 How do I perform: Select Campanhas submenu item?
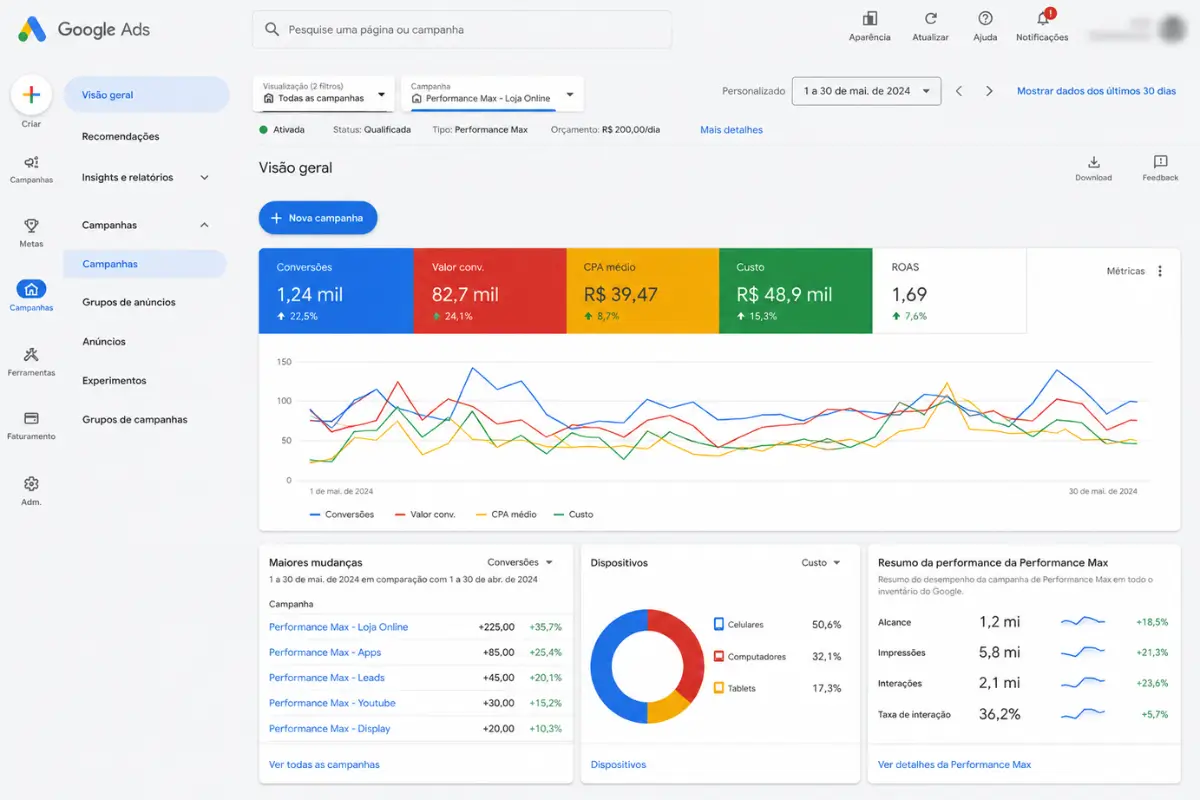pos(145,264)
